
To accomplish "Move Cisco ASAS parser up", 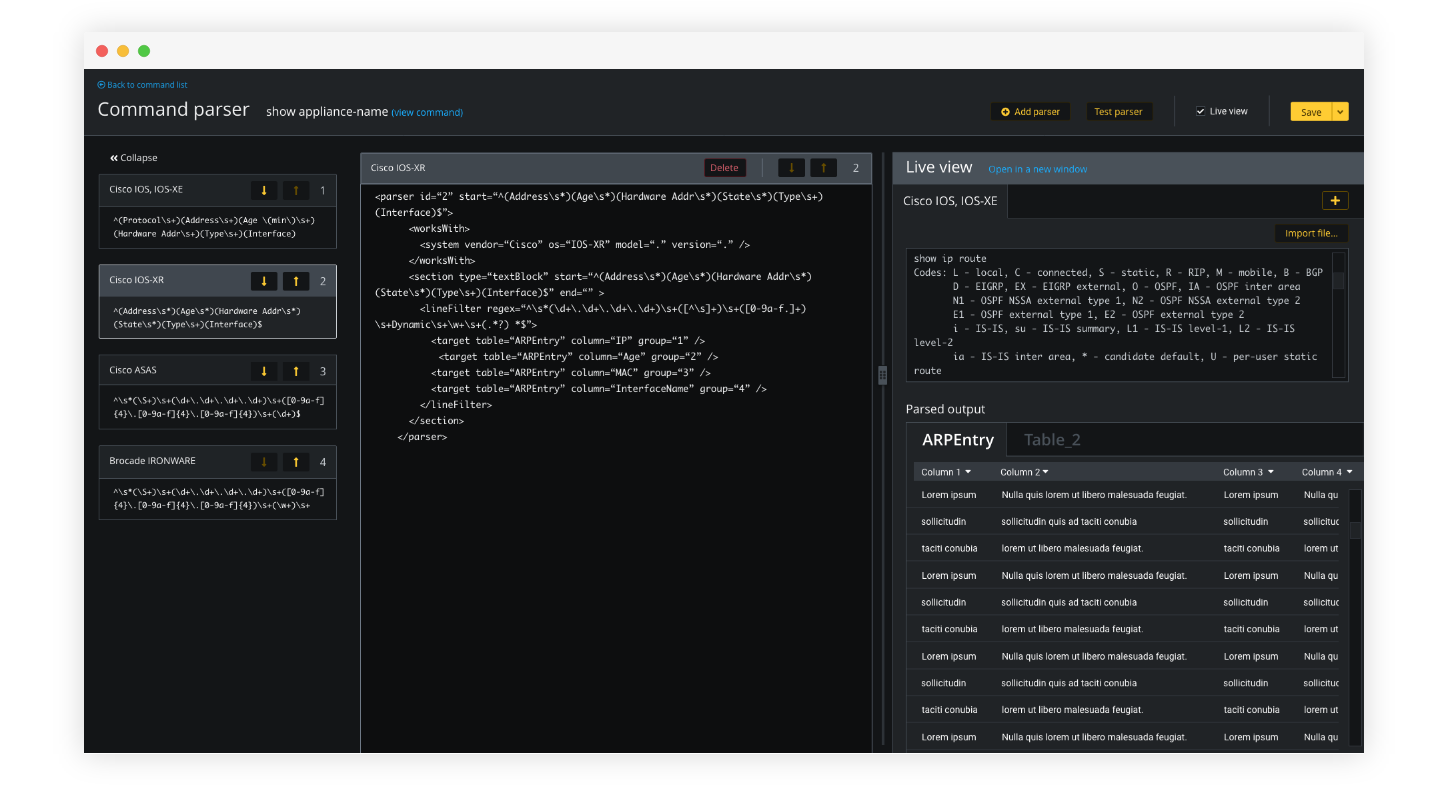I will pos(296,371).
